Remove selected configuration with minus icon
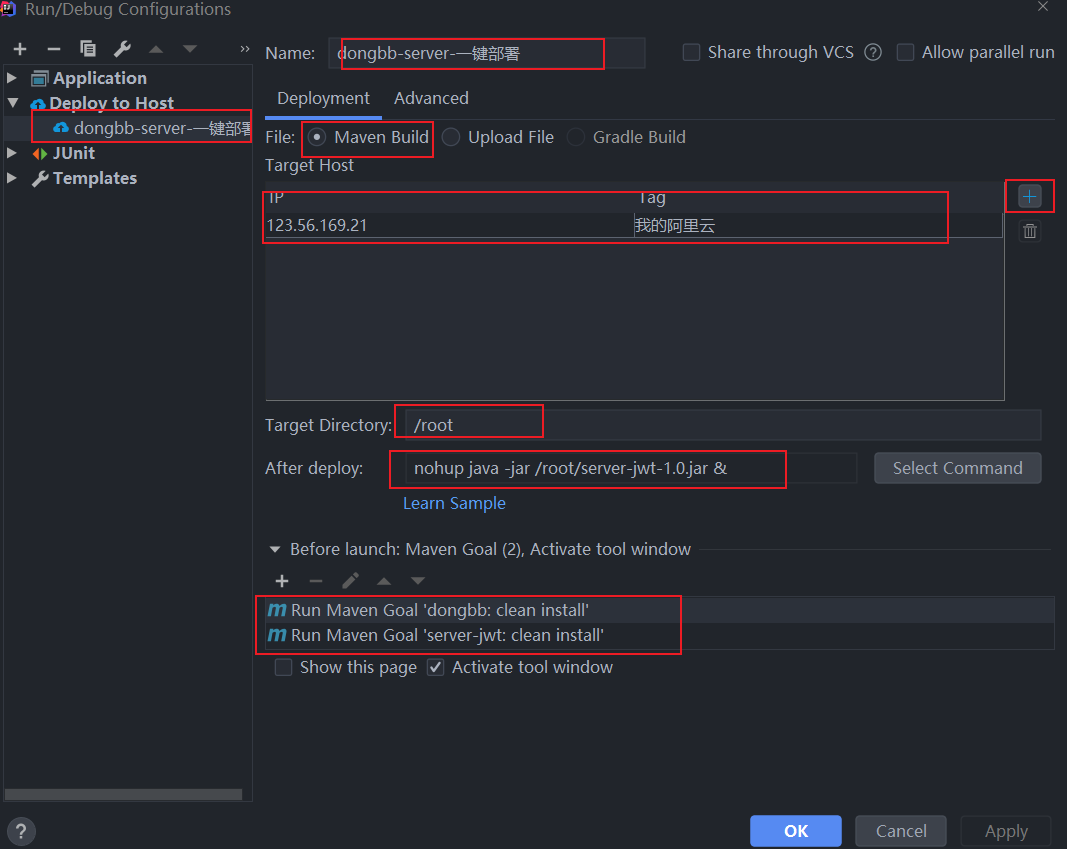This screenshot has height=849, width=1067. click(x=54, y=49)
